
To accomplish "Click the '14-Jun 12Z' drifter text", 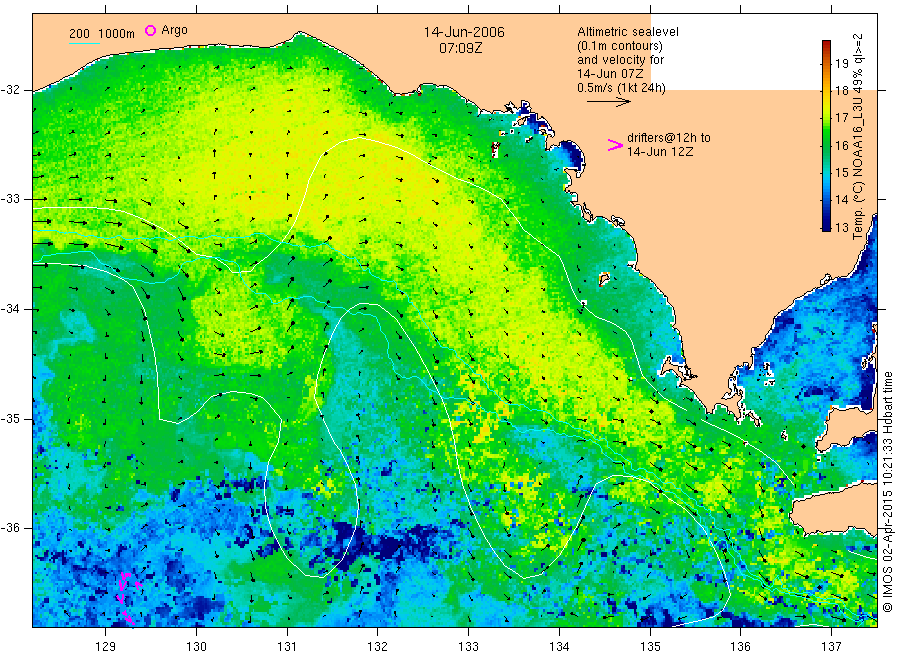I will pyautogui.click(x=660, y=152).
